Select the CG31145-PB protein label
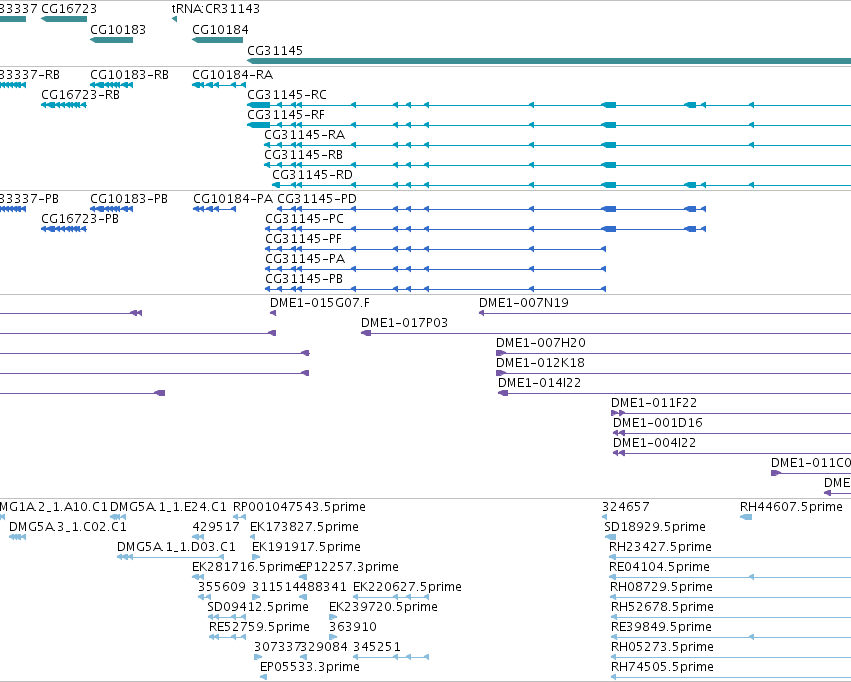851x682 pixels. (x=304, y=279)
